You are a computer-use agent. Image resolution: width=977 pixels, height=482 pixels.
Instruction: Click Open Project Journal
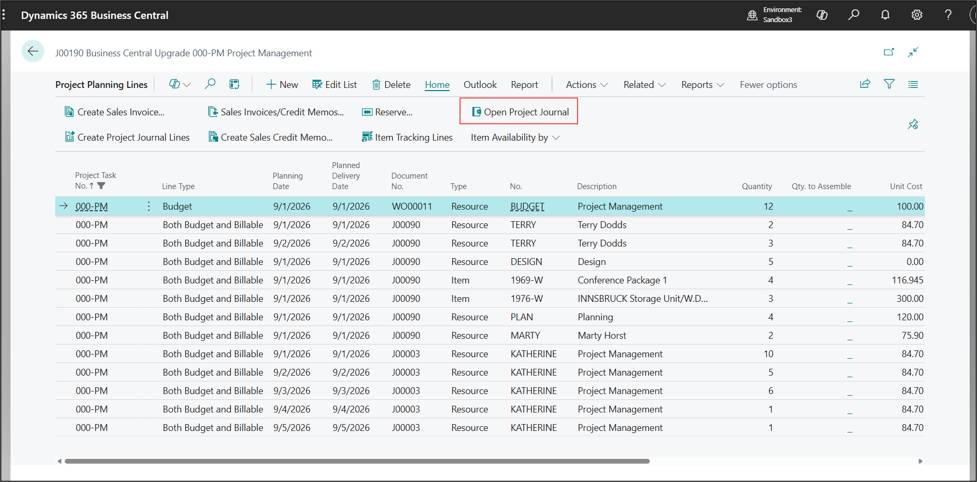[x=520, y=112]
